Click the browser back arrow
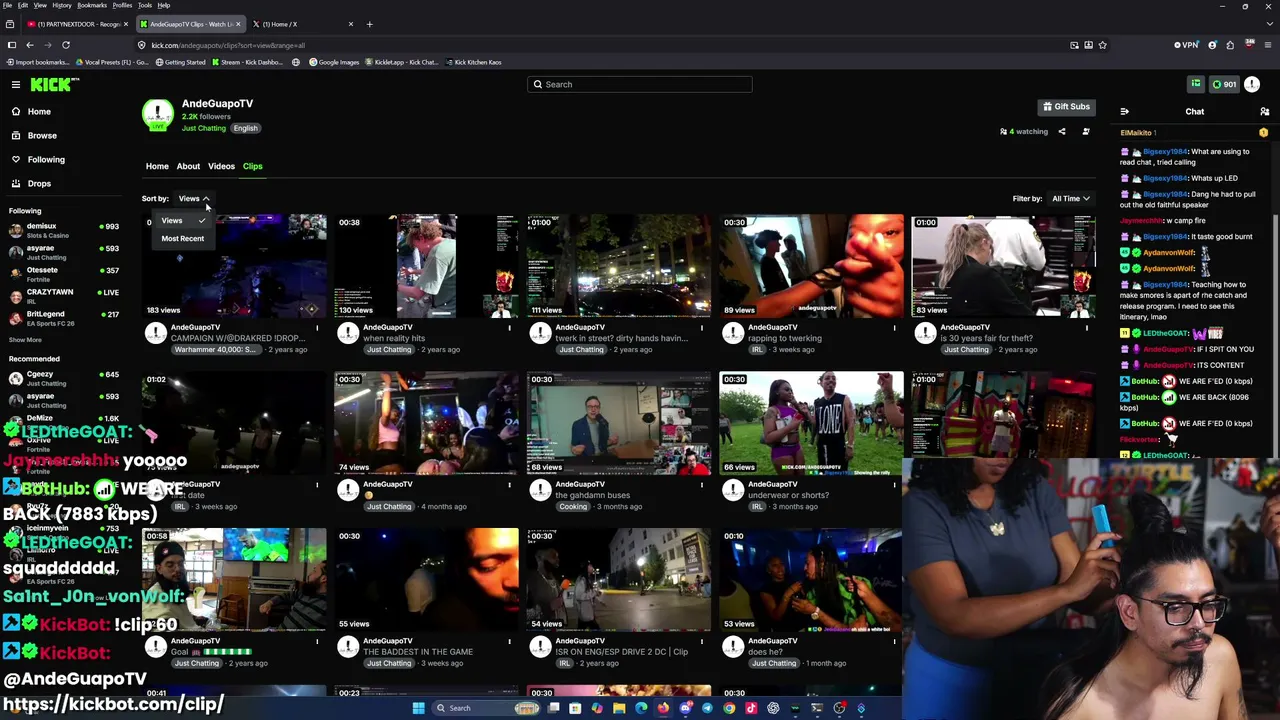The image size is (1280, 720). (x=30, y=45)
